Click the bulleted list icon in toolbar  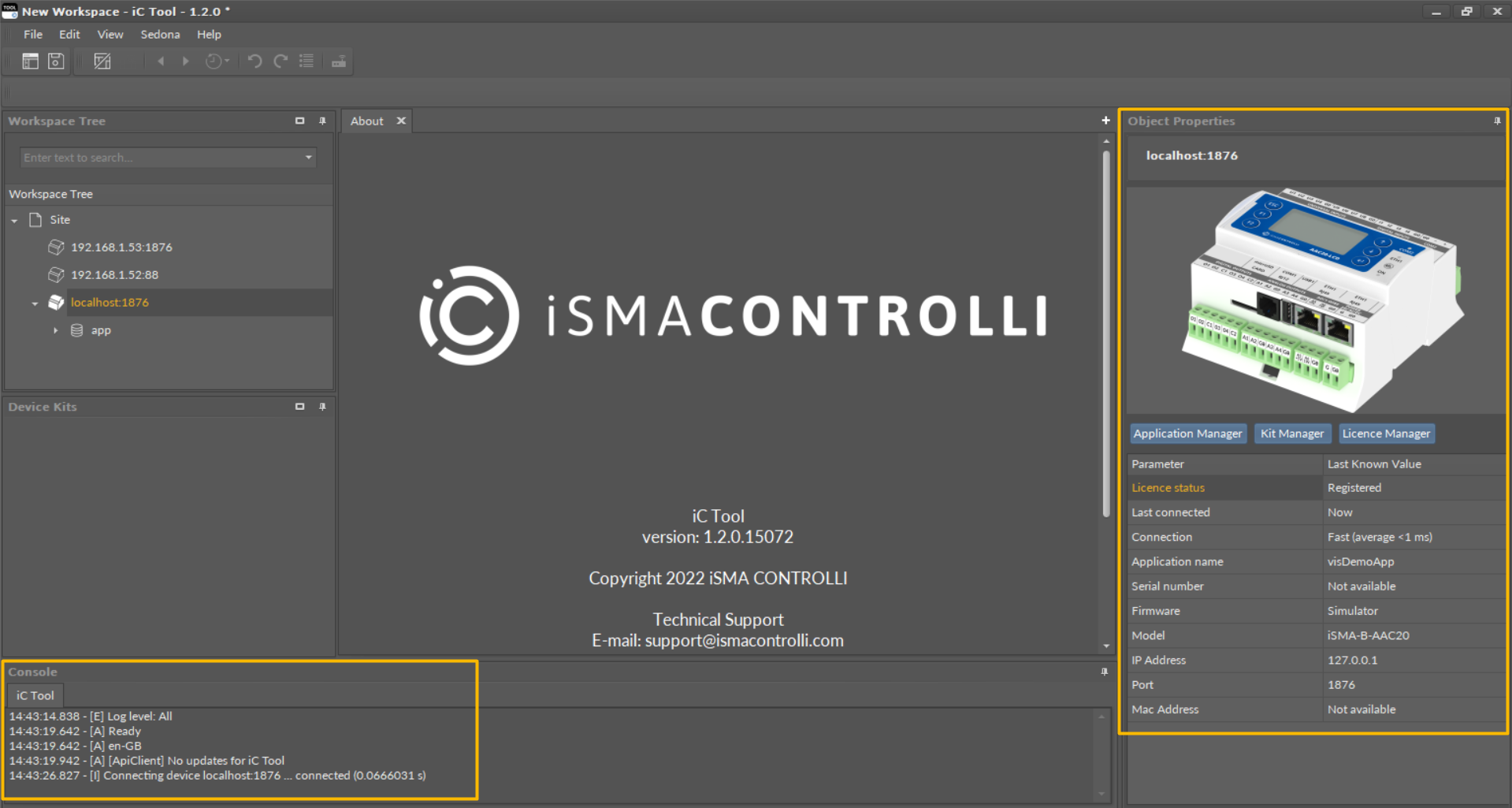(x=306, y=61)
